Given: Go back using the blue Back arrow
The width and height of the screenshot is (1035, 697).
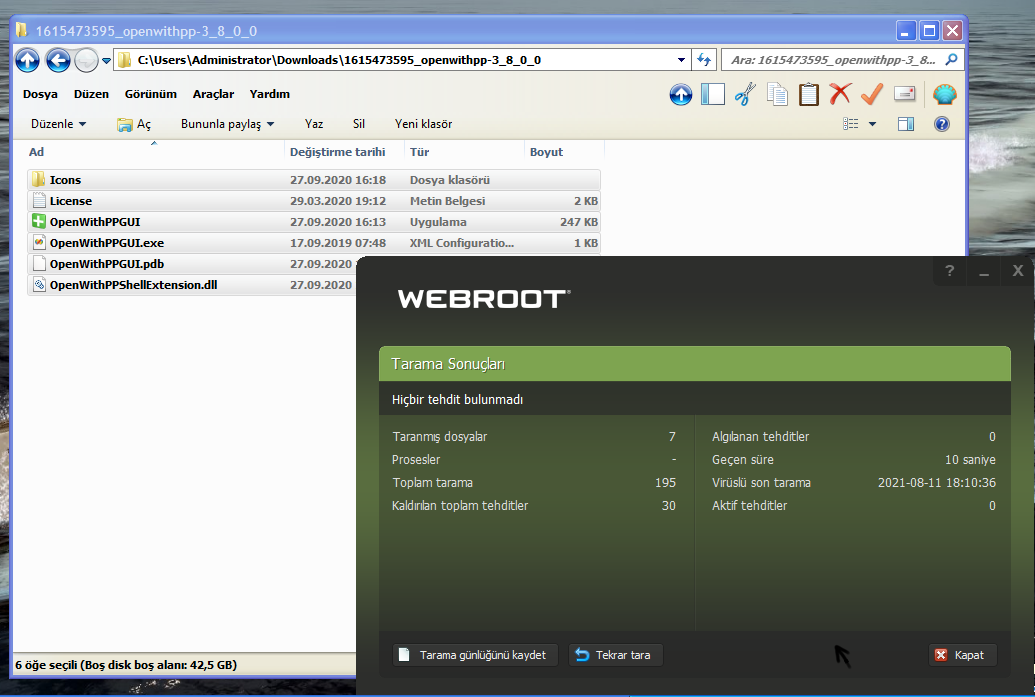Looking at the screenshot, I should tap(57, 61).
